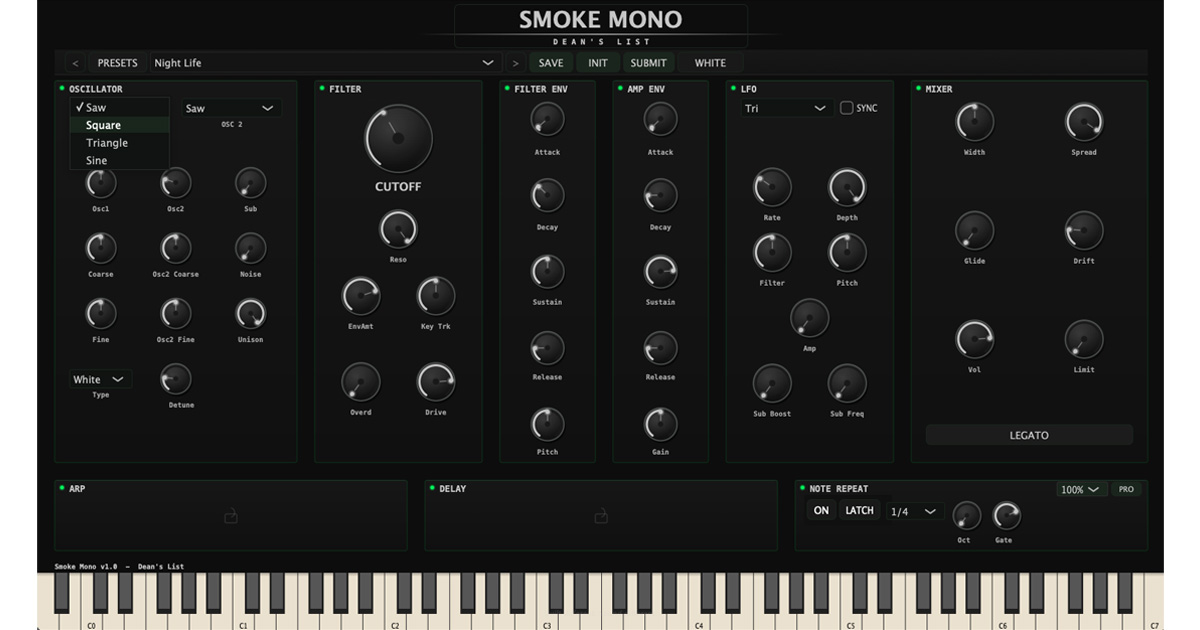Open the LFO shape dropdown showing Tri
The height and width of the screenshot is (630, 1200).
pos(787,108)
